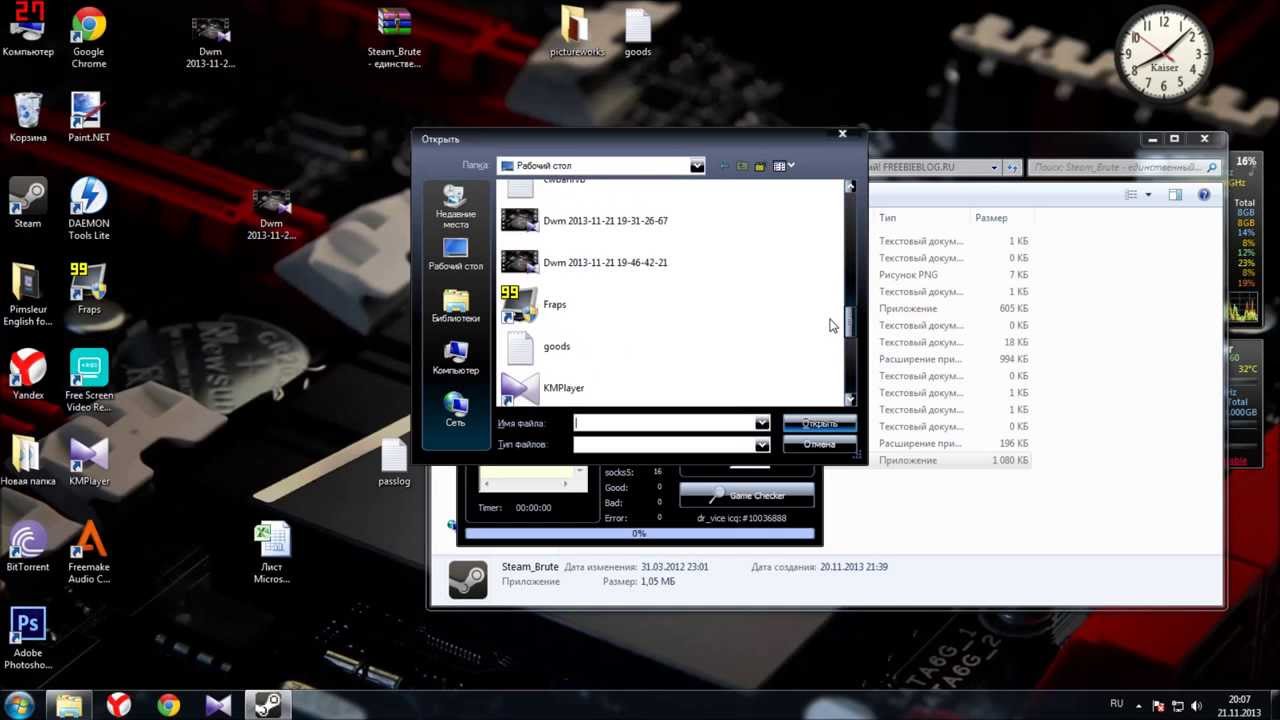Click the Game Checker button
This screenshot has width=1280, height=720.
(x=746, y=495)
